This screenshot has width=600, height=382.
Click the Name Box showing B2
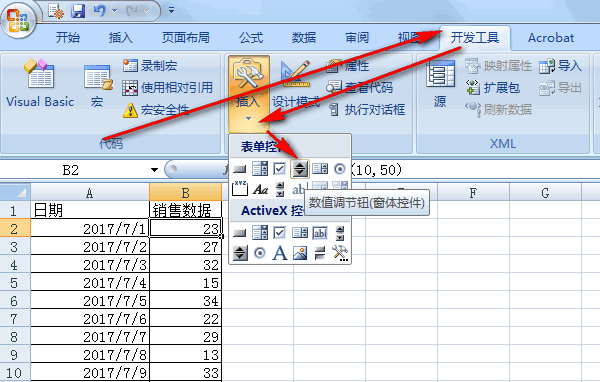point(71,170)
